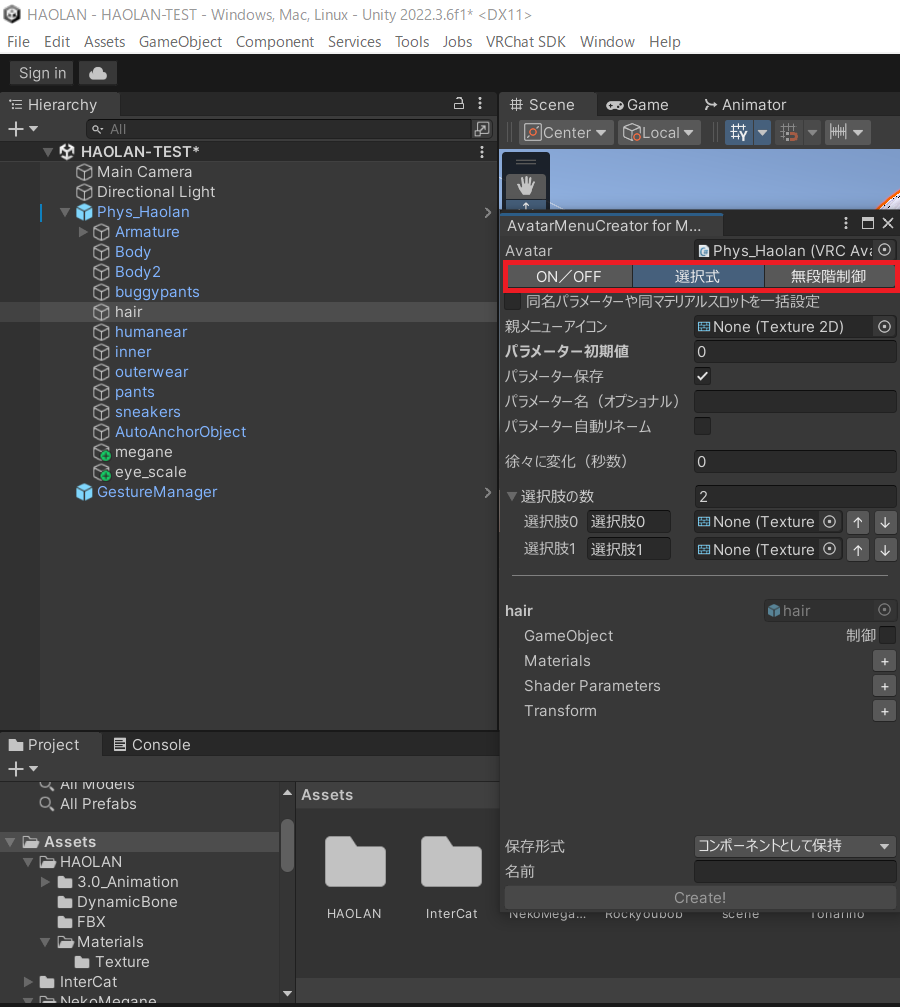Open the Local rotation dropdown
The width and height of the screenshot is (900, 1007).
(660, 132)
